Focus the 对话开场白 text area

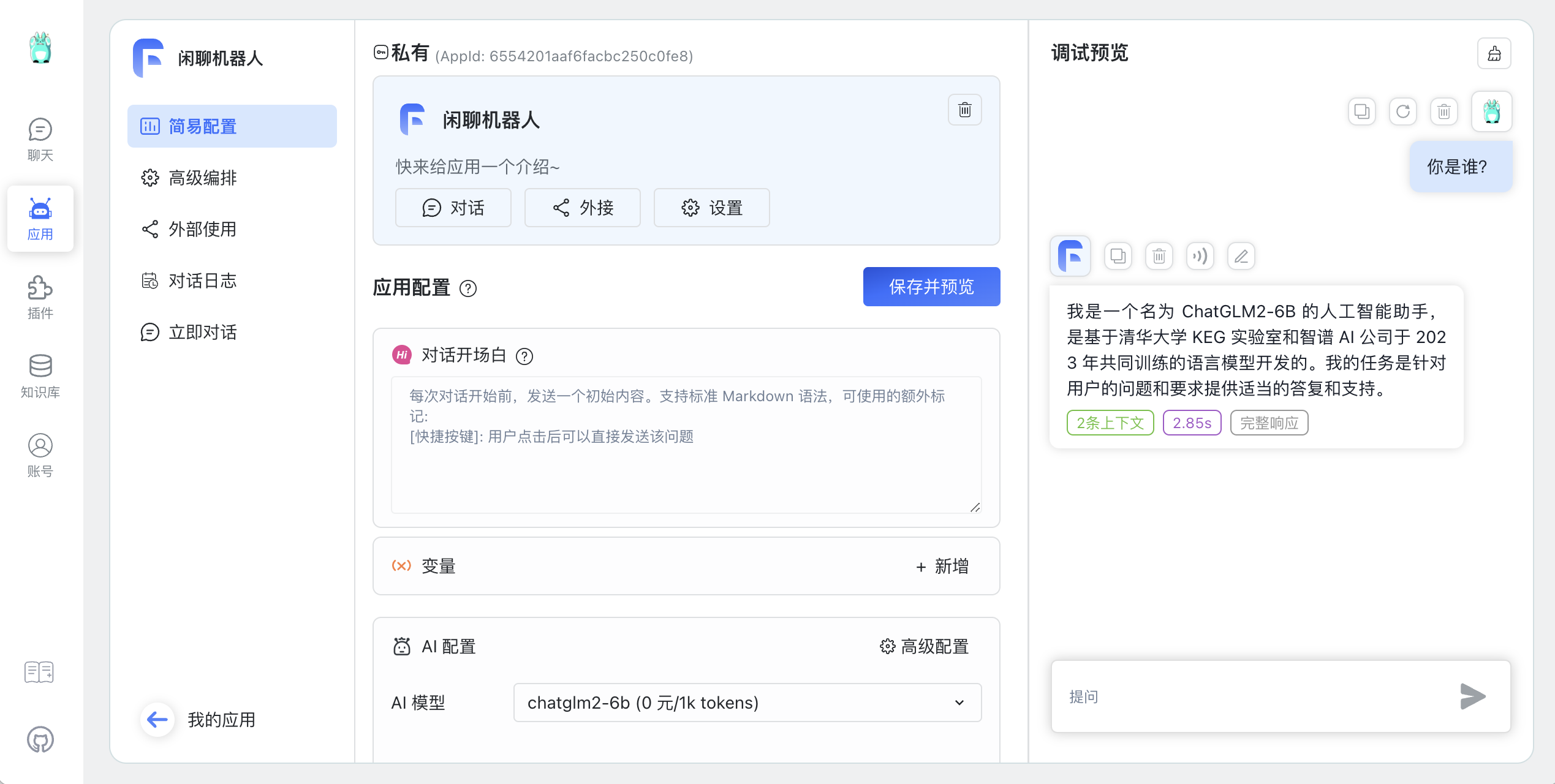coord(686,445)
